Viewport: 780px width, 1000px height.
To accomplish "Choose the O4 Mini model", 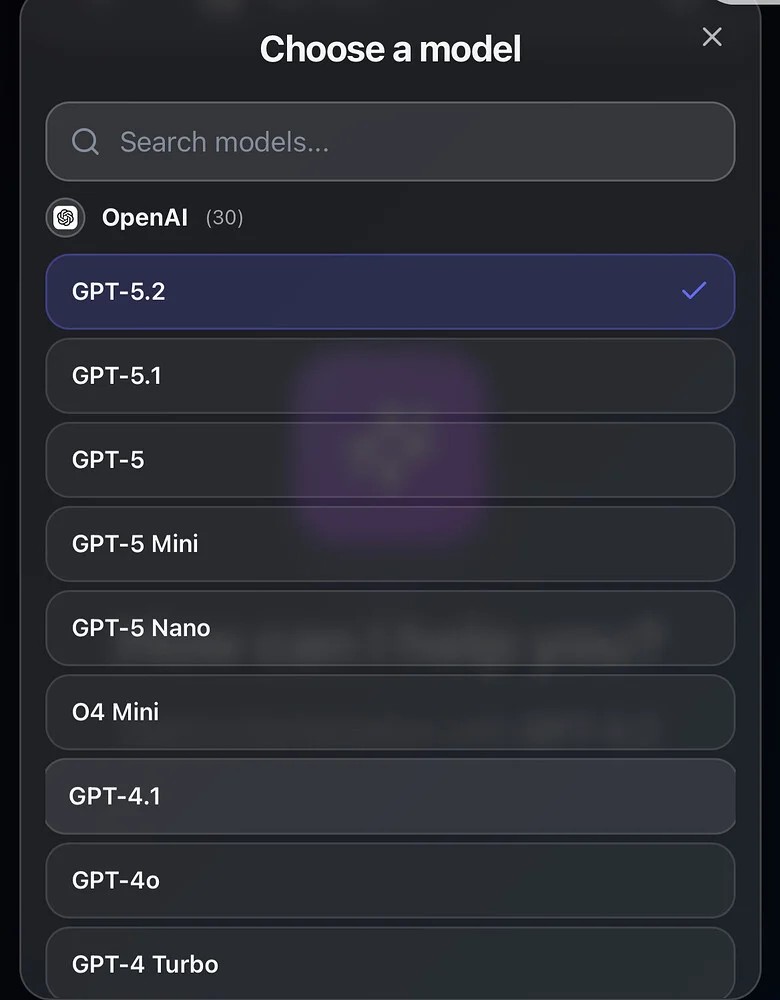I will click(x=390, y=712).
